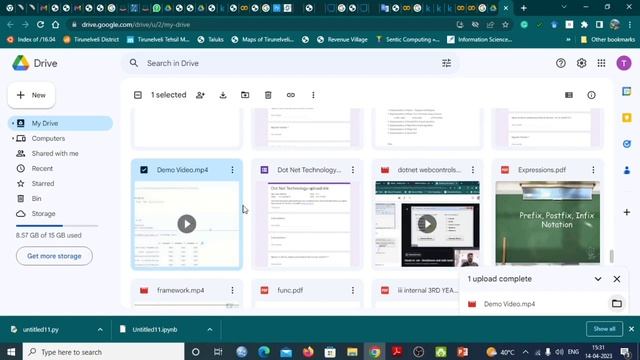Screen dimensions: 640x360
Task: Get link for selected file
Action: [x=291, y=95]
